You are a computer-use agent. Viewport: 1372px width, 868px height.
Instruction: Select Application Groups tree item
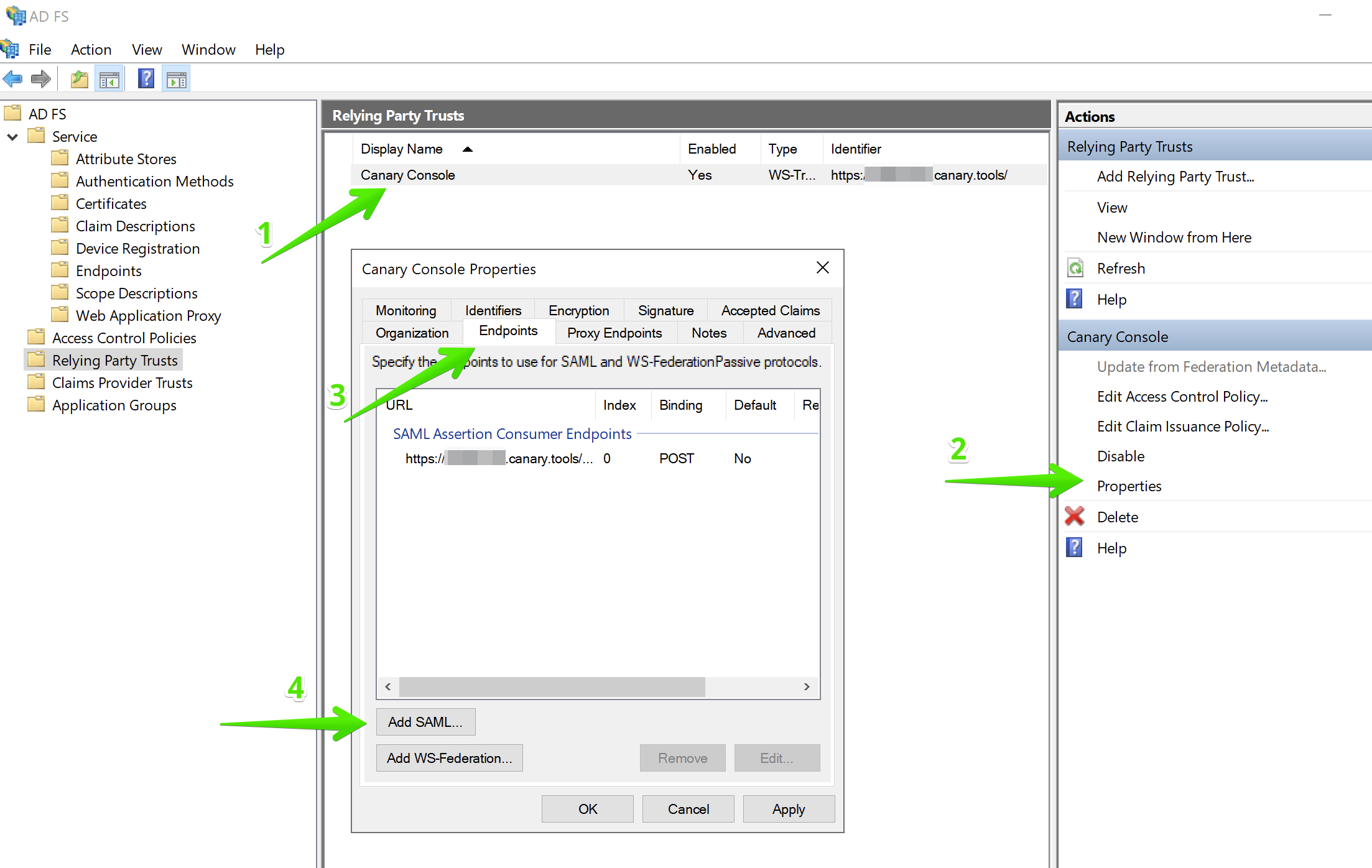coord(114,405)
